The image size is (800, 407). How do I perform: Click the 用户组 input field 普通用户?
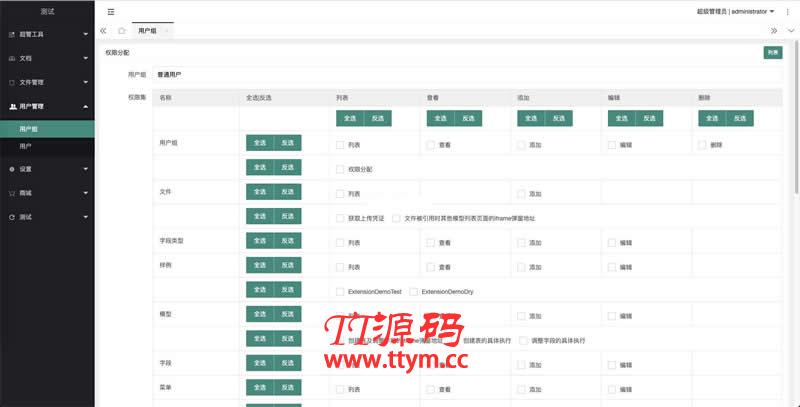tap(467, 74)
